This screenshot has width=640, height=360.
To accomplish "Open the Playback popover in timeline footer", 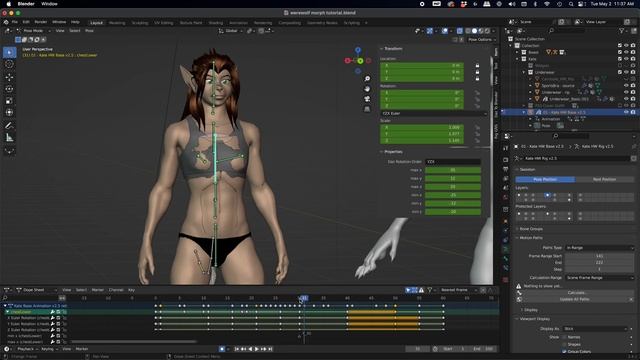I will 27,349.
